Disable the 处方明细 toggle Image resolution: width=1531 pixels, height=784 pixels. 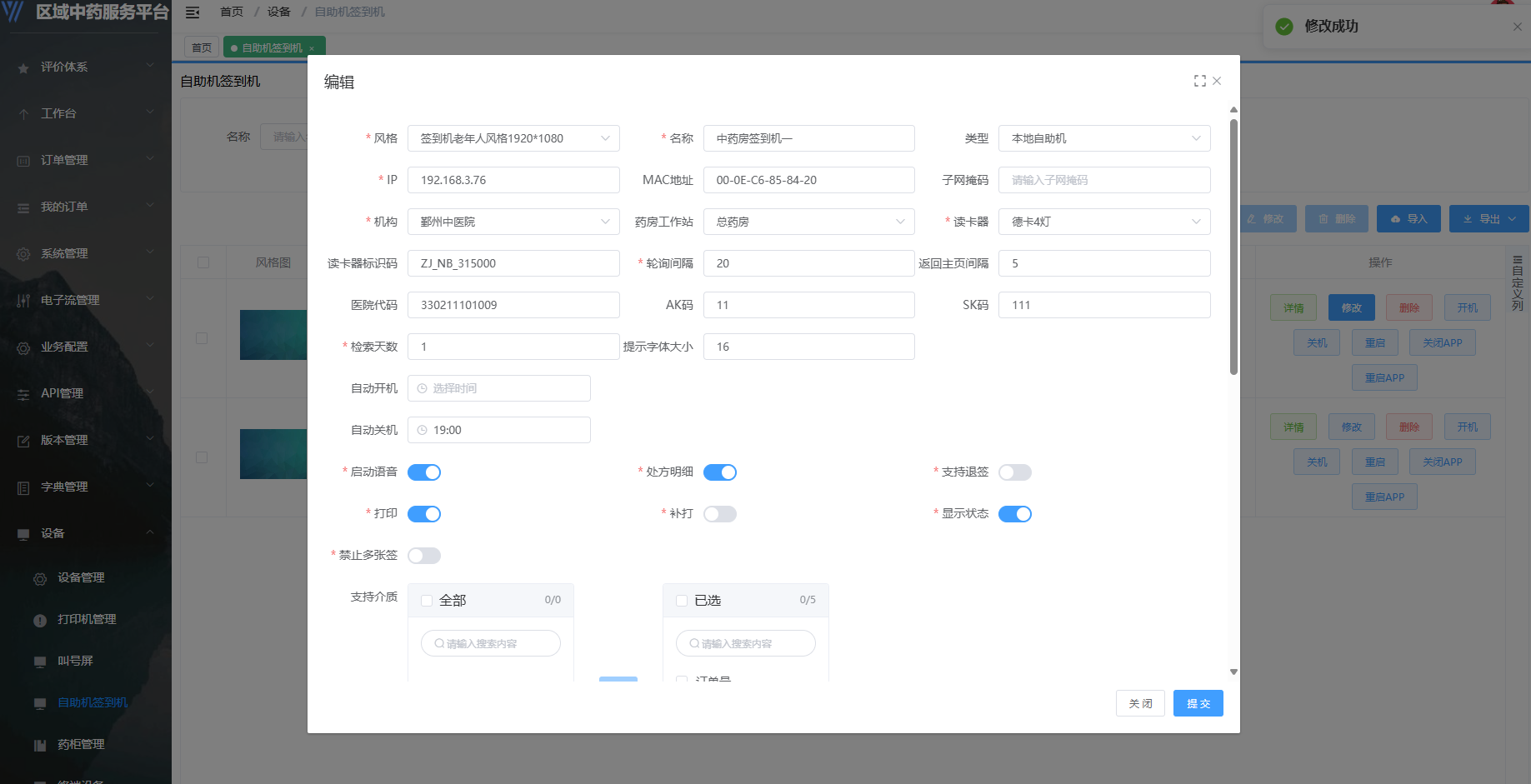[720, 472]
